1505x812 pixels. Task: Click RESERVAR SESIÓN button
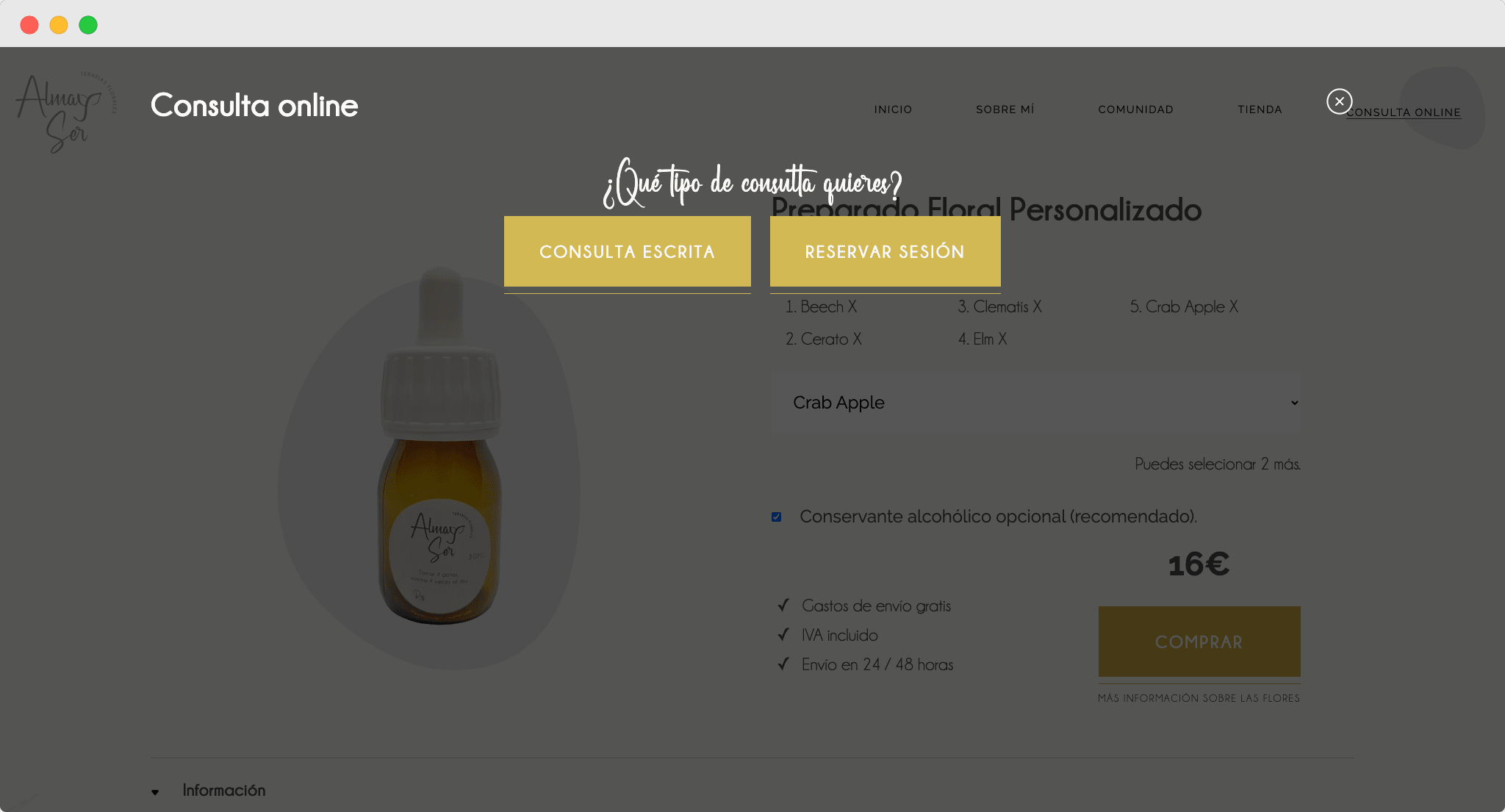[885, 252]
